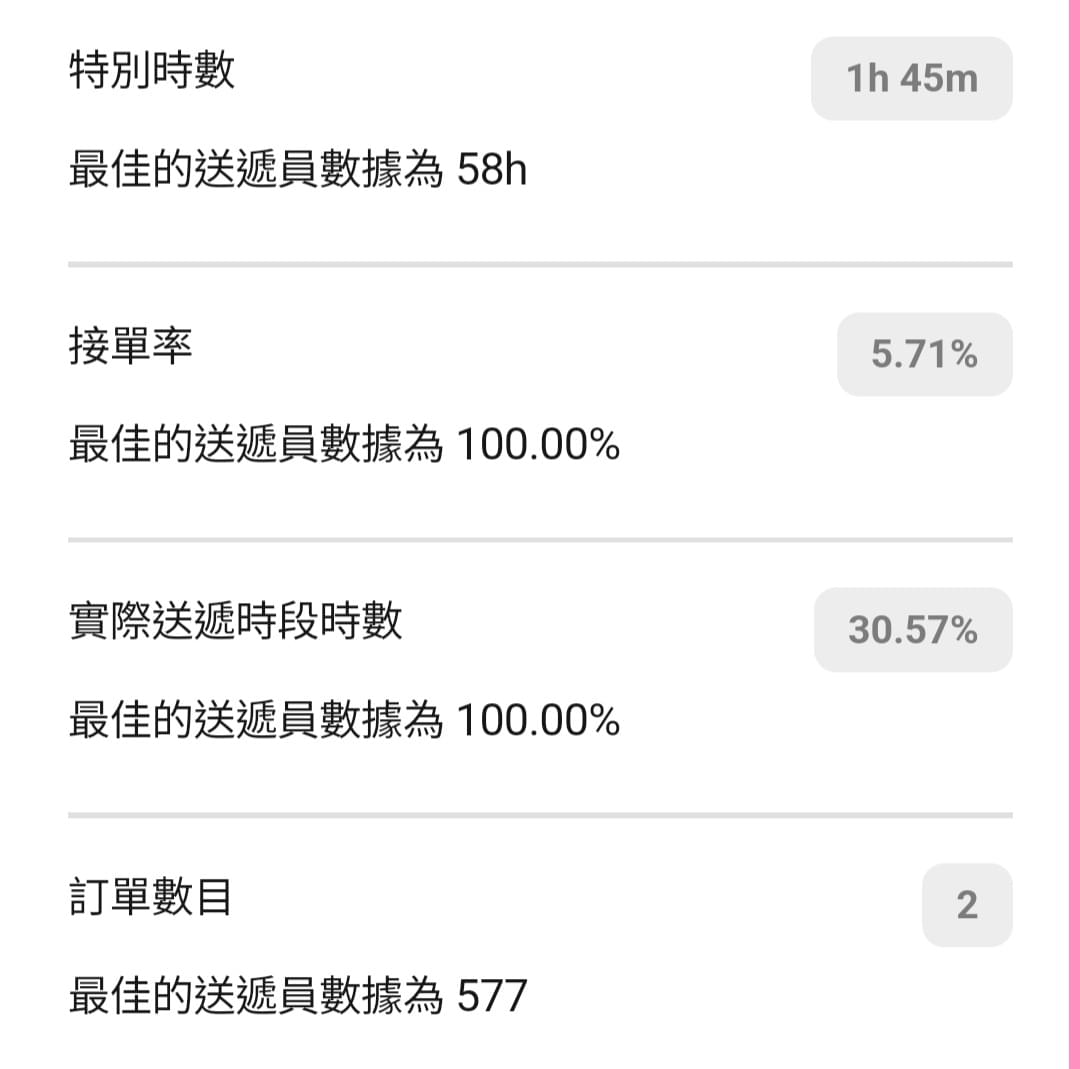Tap the 1h 45m special hours badge
The height and width of the screenshot is (1069, 1080).
(911, 79)
